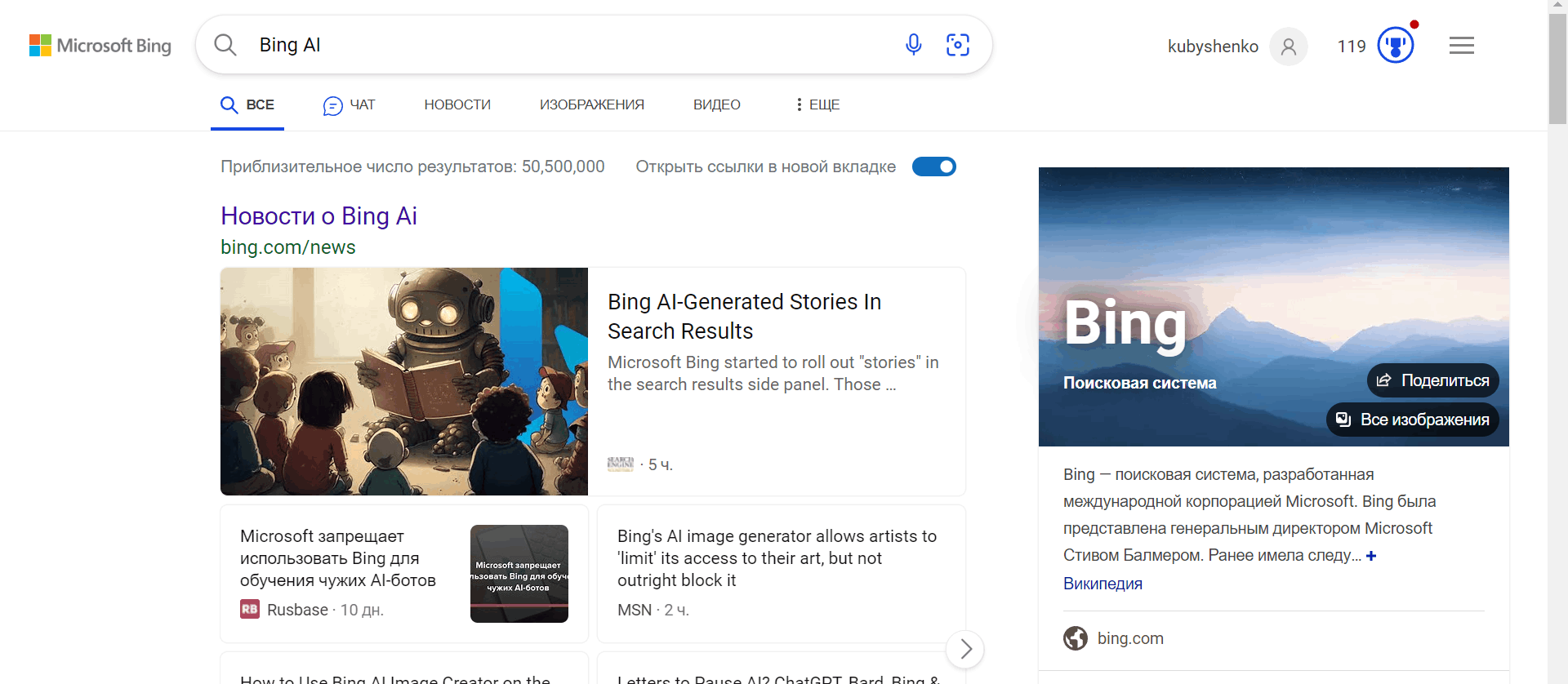Screen dimensions: 1568x684
Task: Click the news source logo beside 5 ч.
Action: [x=621, y=464]
